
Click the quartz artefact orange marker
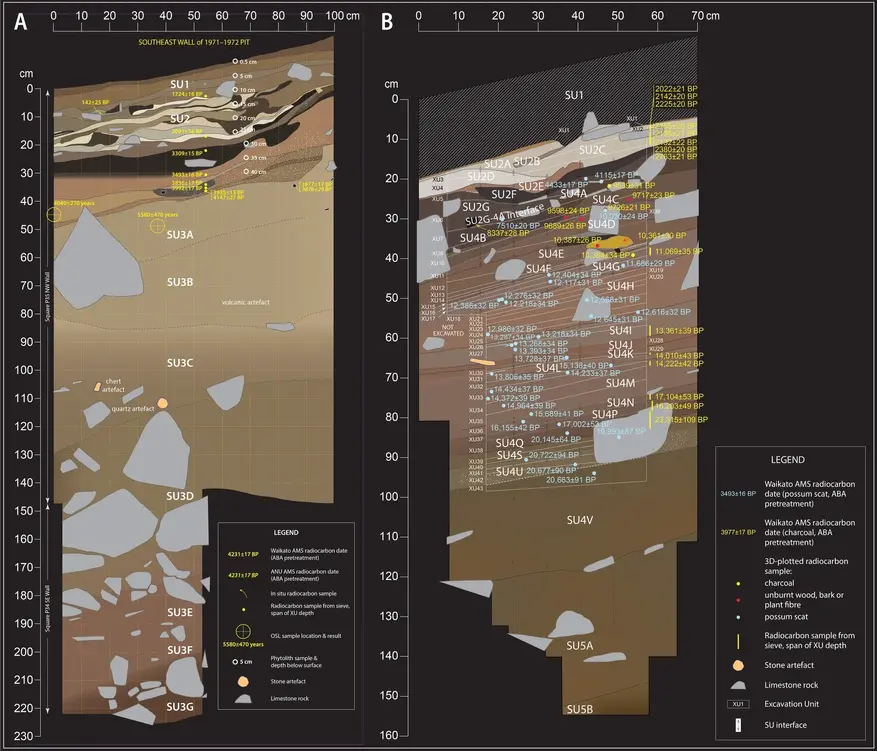click(162, 403)
